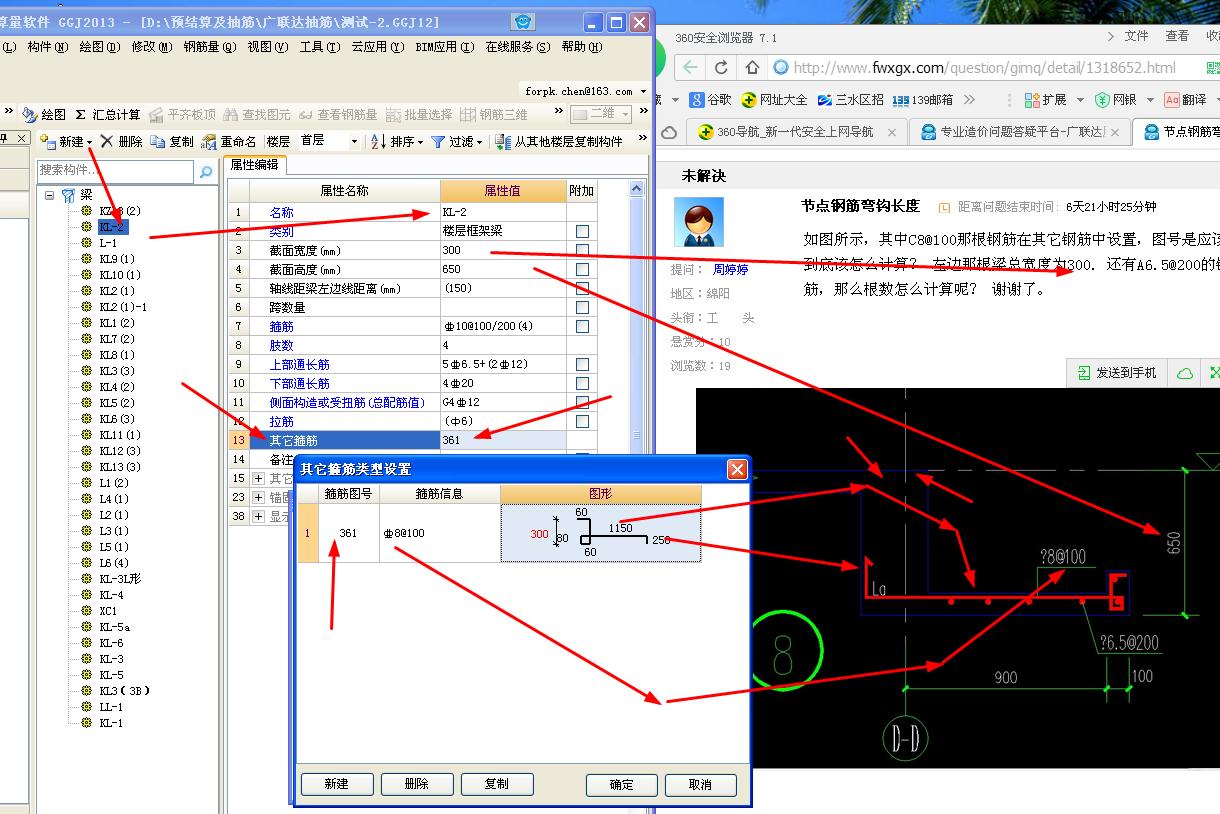
Task: Toggle 附加 checkbox for 截面高度 row
Action: (x=582, y=269)
